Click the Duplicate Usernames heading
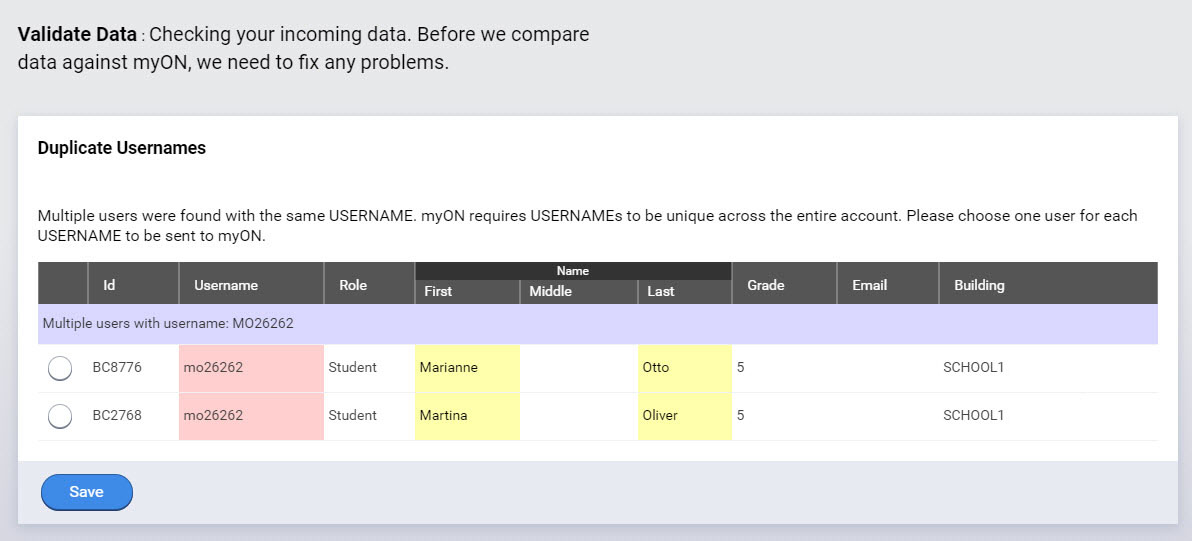 (122, 148)
